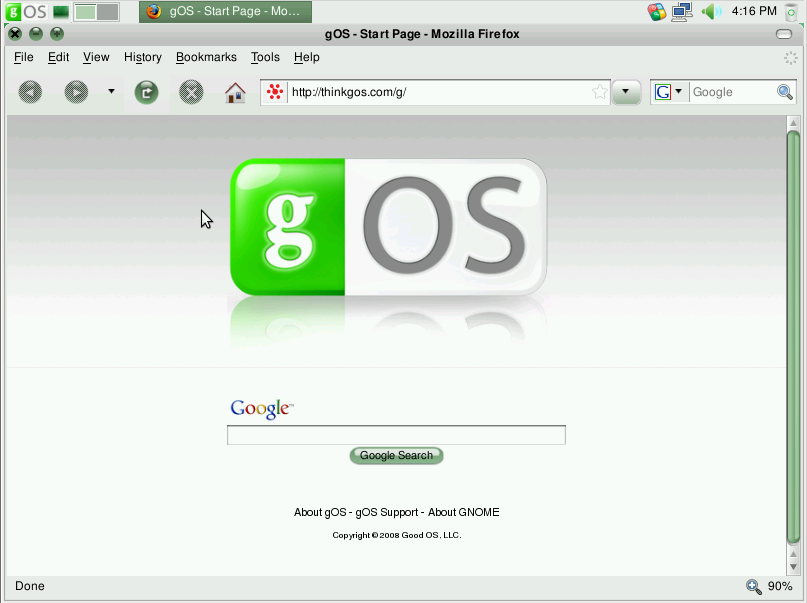
Task: Click the bottommost scrollbar down arrow
Action: coord(793,566)
